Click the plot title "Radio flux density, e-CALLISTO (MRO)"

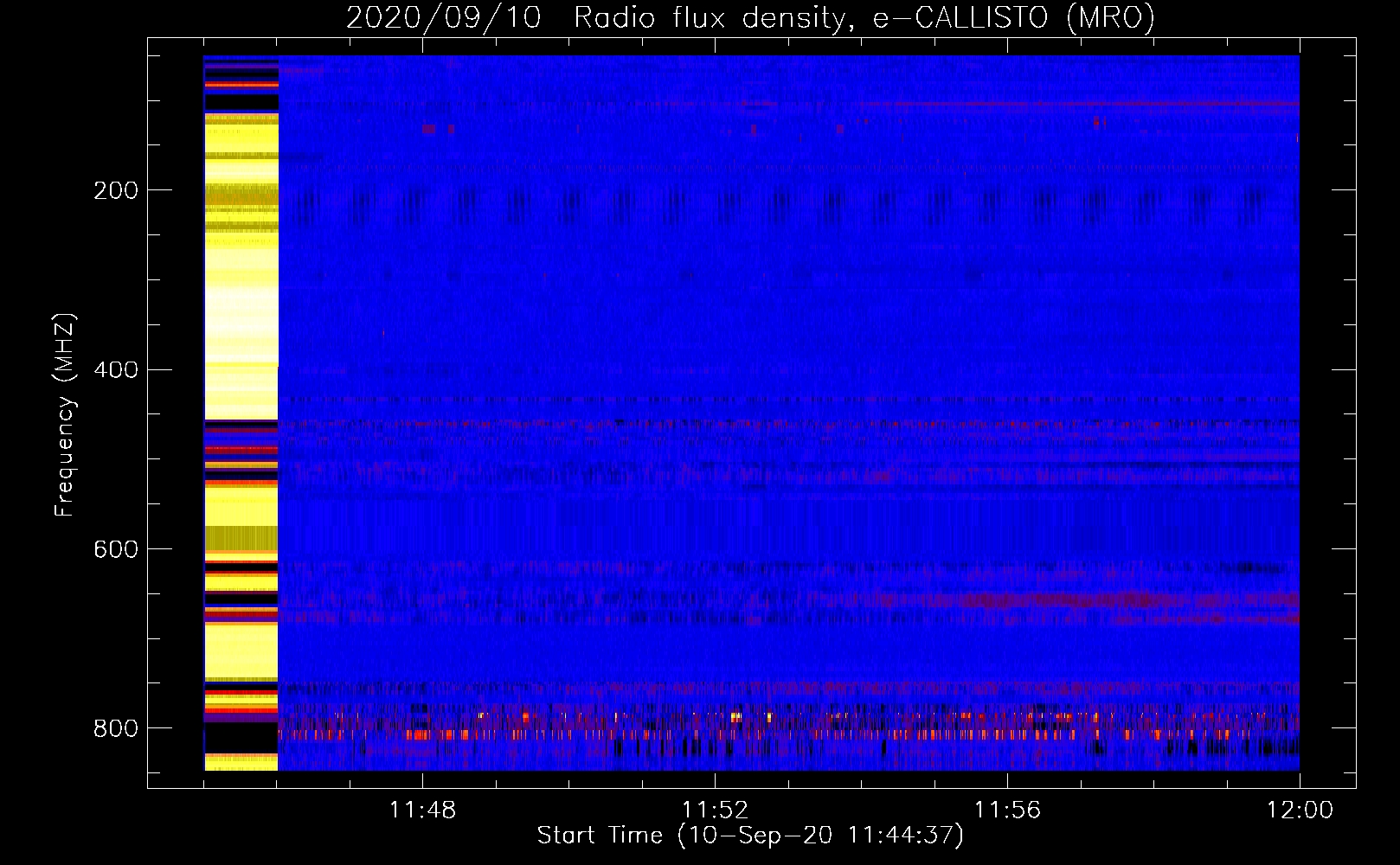864,17
